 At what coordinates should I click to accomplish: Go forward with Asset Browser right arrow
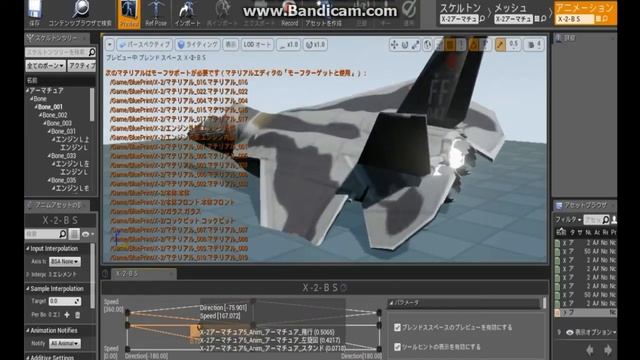click(608, 350)
